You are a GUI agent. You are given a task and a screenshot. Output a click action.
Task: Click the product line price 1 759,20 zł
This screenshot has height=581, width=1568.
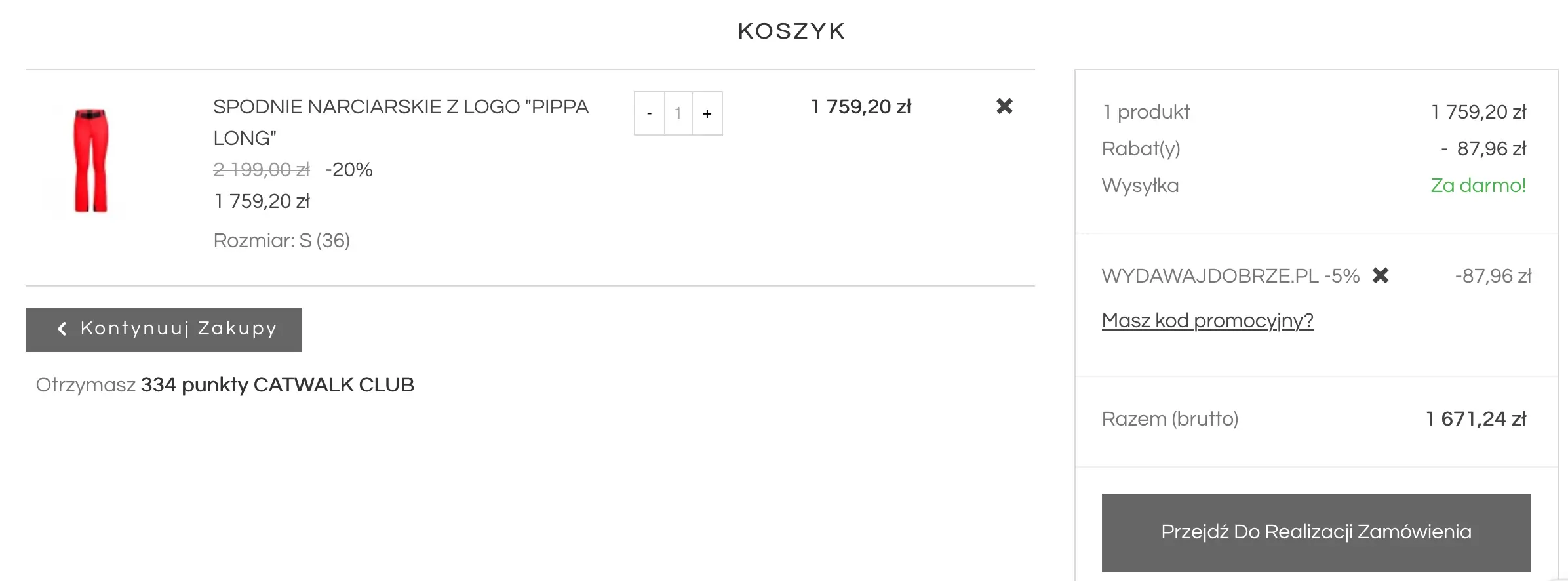[x=861, y=107]
